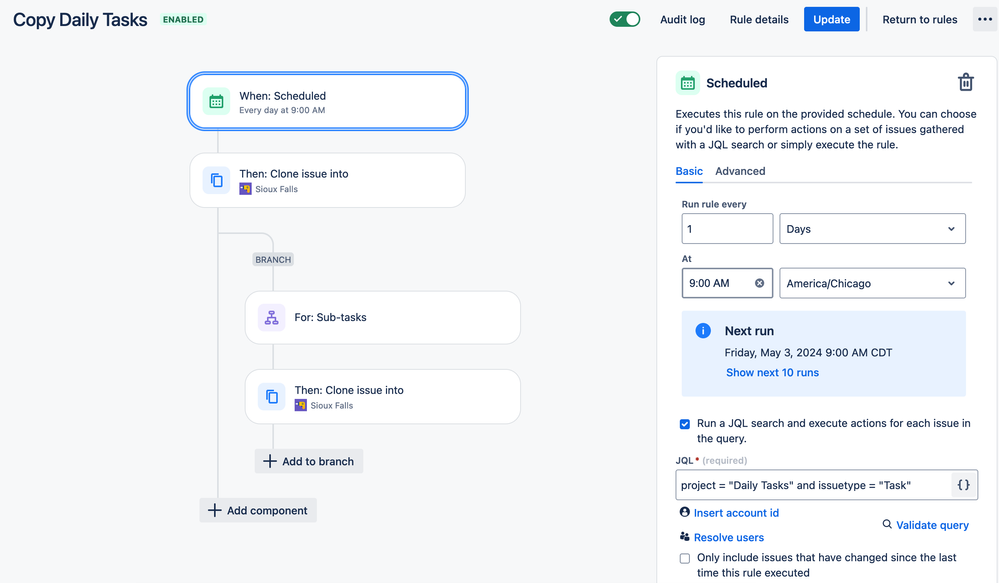Screen dimensions: 999x583
Task: Click the Copy Daily Tasks rule title
Action: 80,20
